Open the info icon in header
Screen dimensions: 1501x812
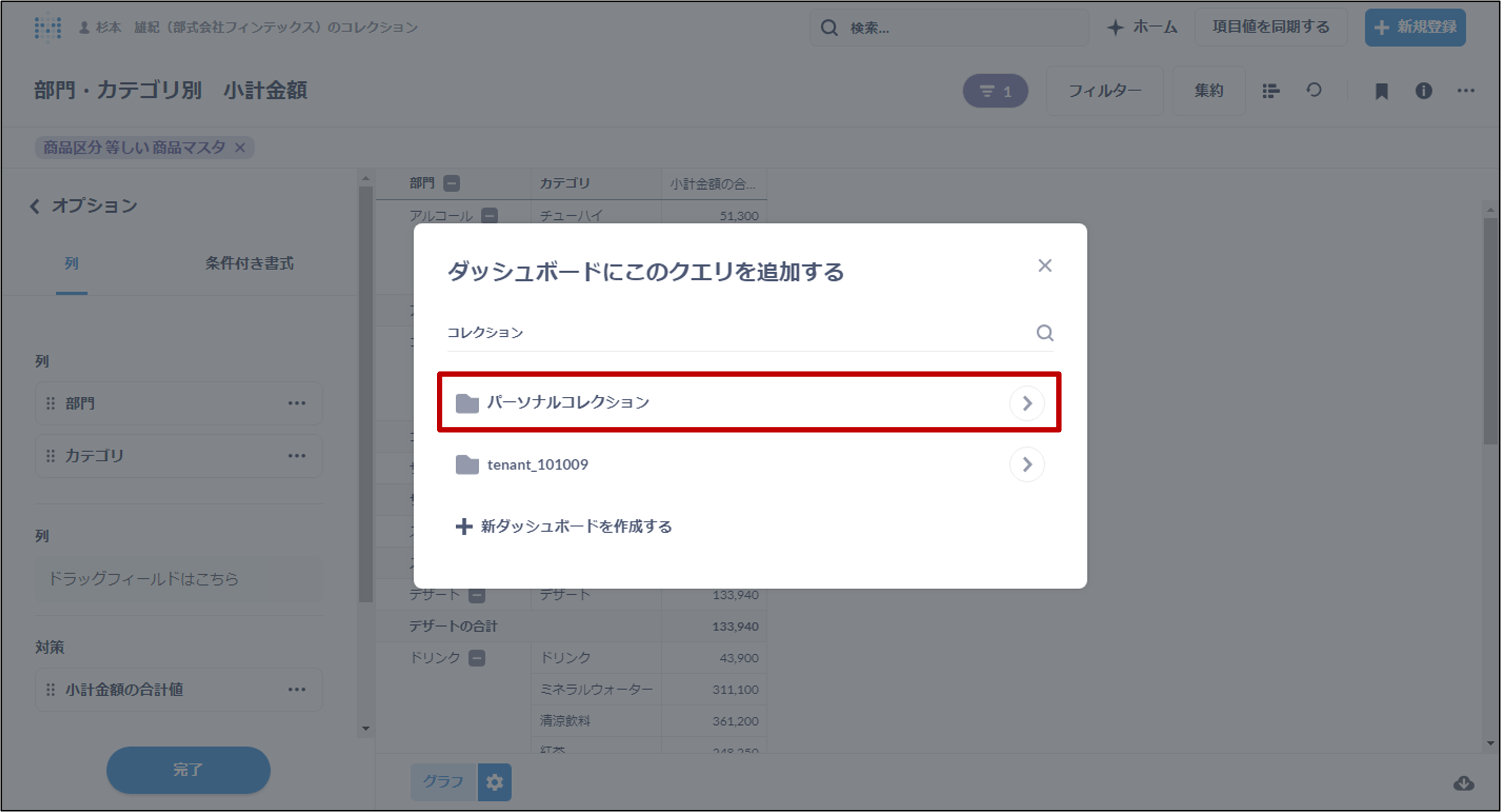pyautogui.click(x=1423, y=91)
